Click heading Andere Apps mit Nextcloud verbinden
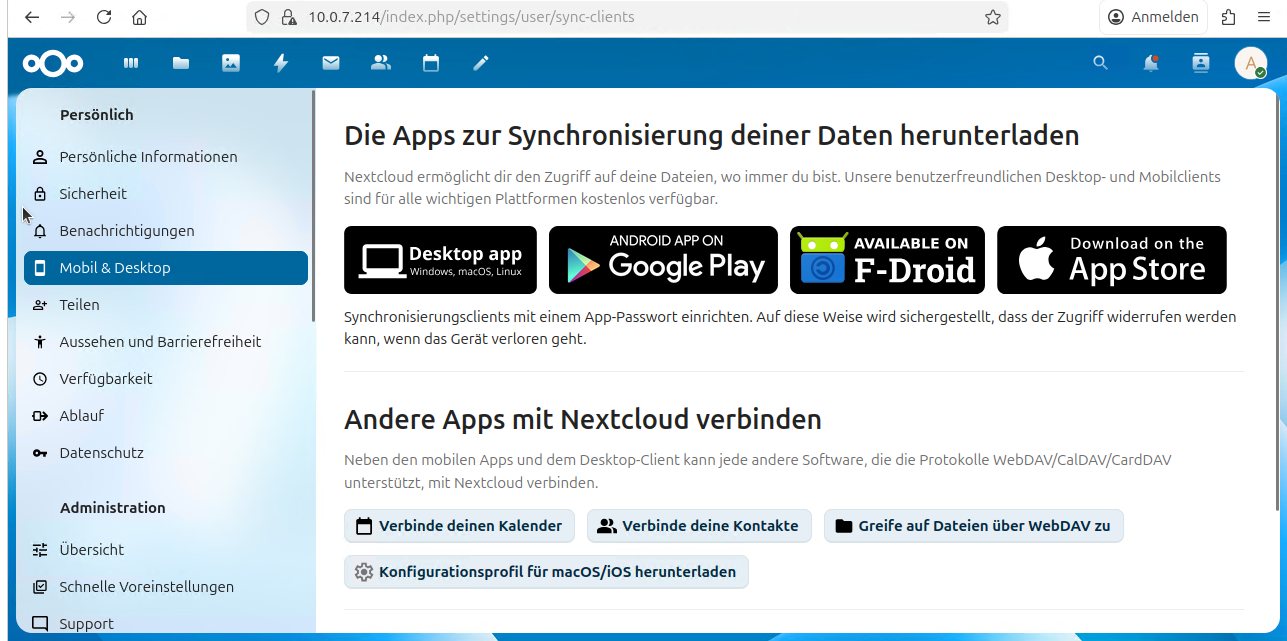The image size is (1287, 641). tap(583, 419)
